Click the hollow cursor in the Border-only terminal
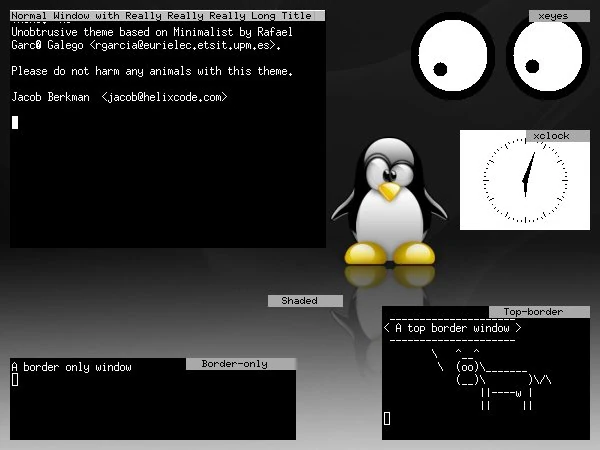 (x=15, y=380)
